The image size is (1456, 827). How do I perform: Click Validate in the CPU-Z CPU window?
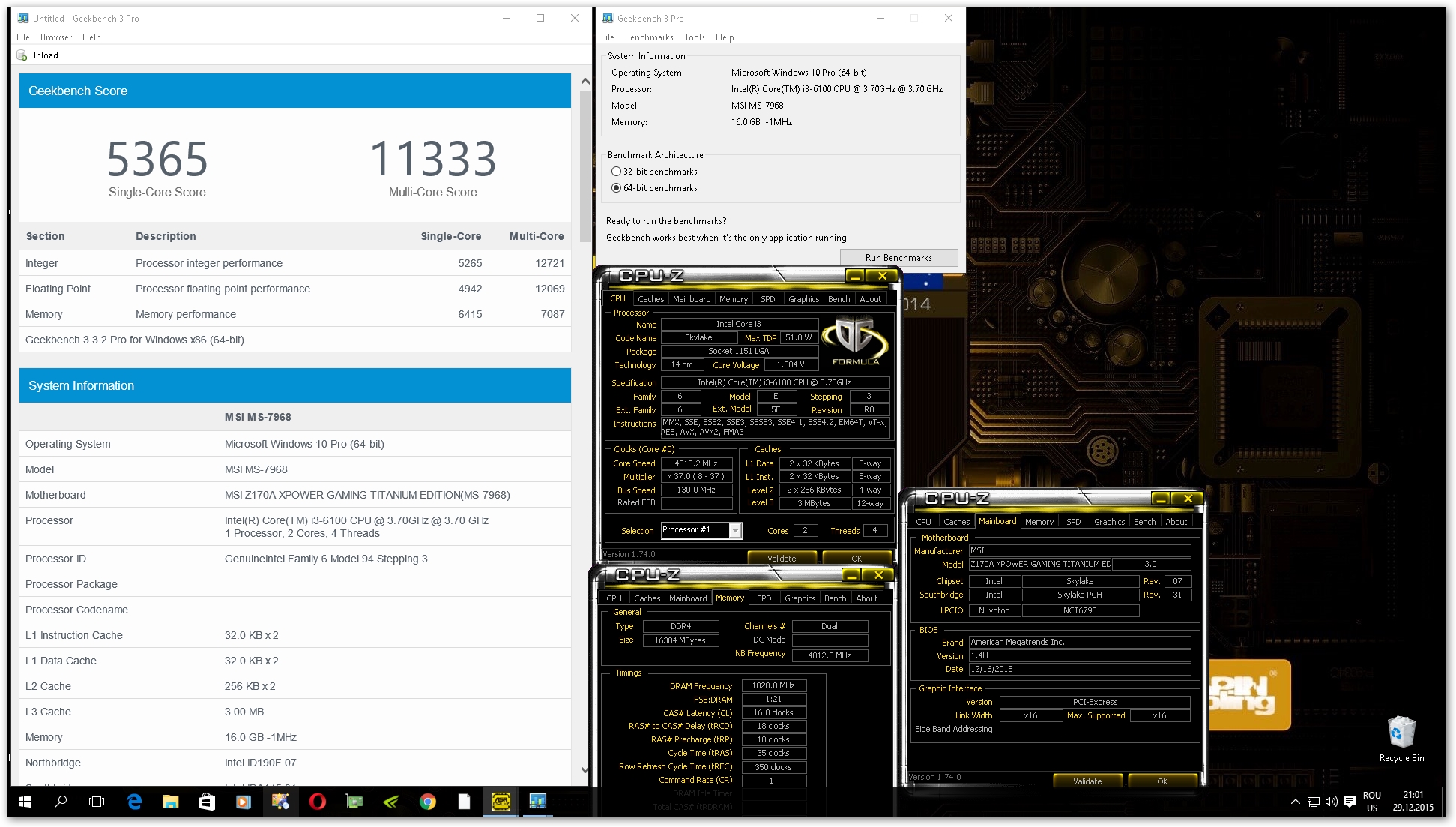tap(782, 558)
